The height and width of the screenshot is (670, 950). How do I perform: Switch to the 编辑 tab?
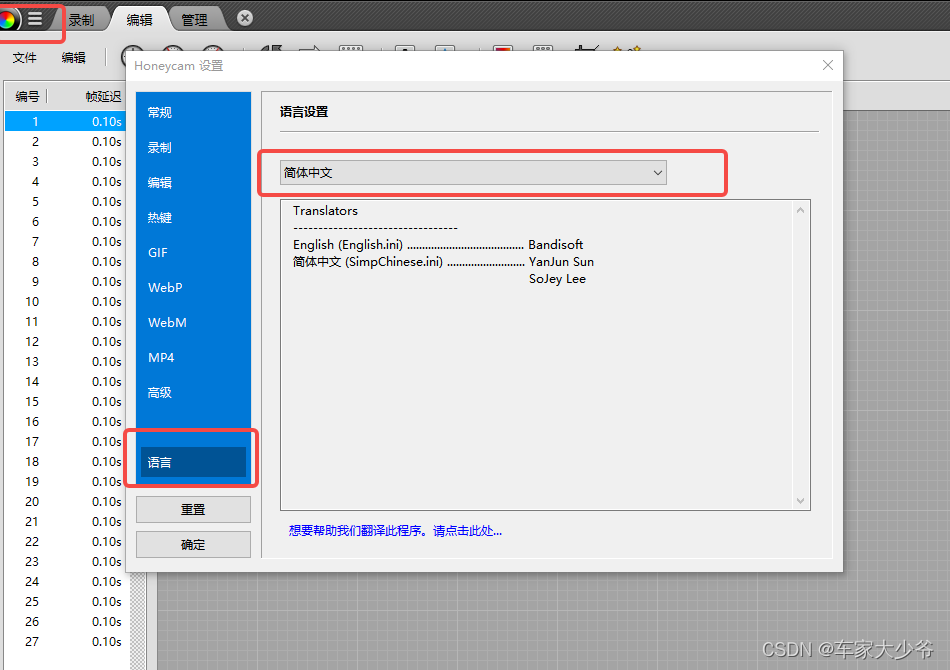139,20
